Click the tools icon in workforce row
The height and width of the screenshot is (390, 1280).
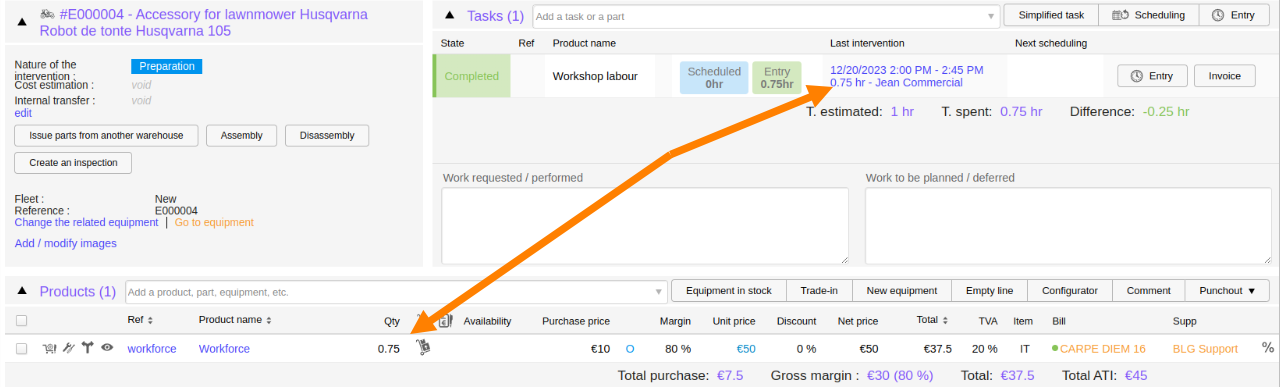click(68, 349)
